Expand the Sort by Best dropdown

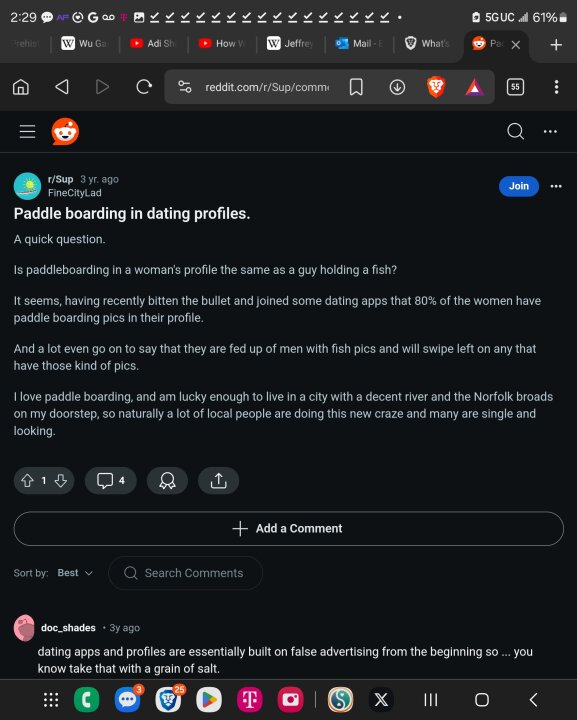tap(75, 573)
